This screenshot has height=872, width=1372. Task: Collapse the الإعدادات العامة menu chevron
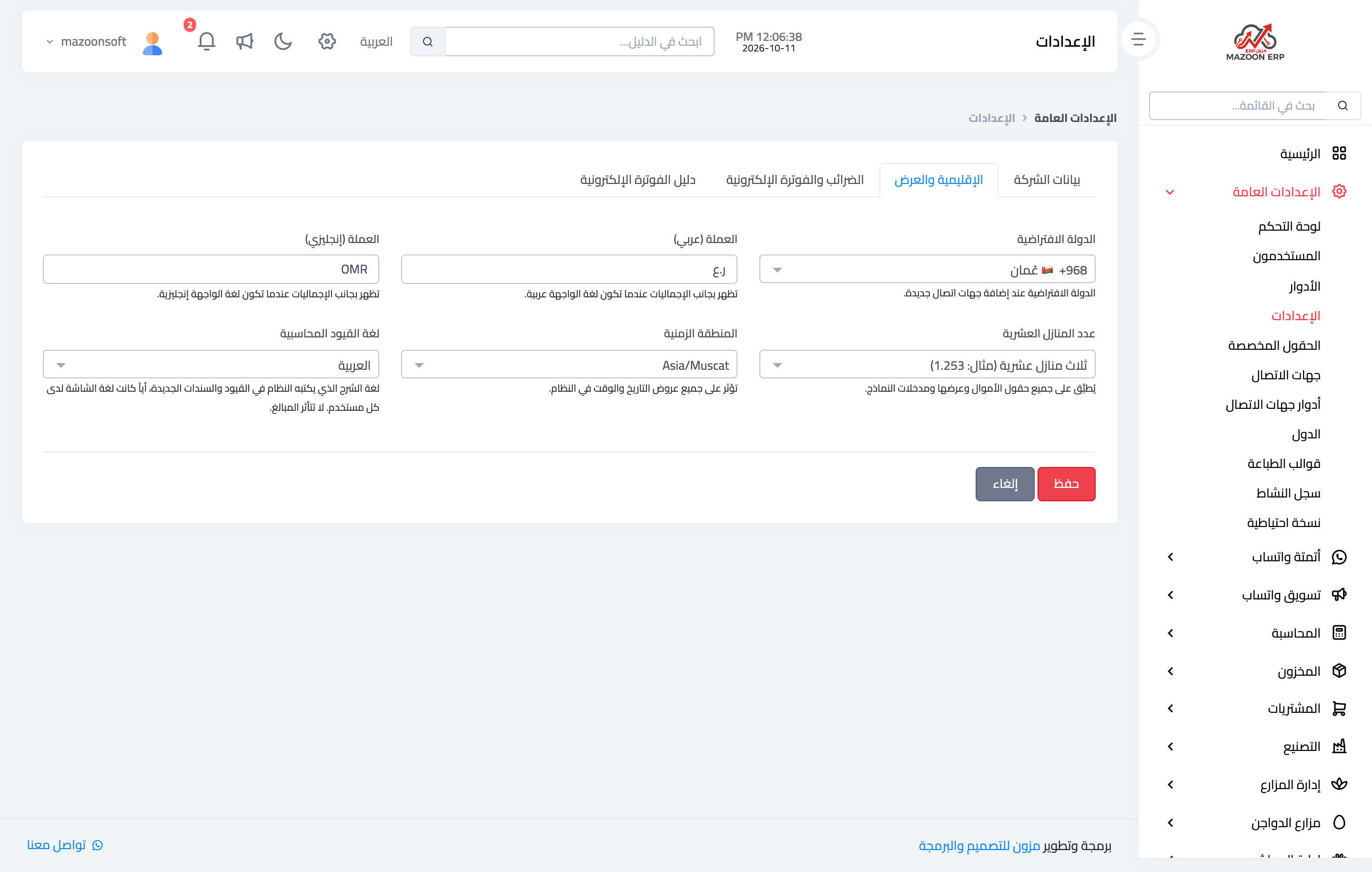pyautogui.click(x=1170, y=192)
